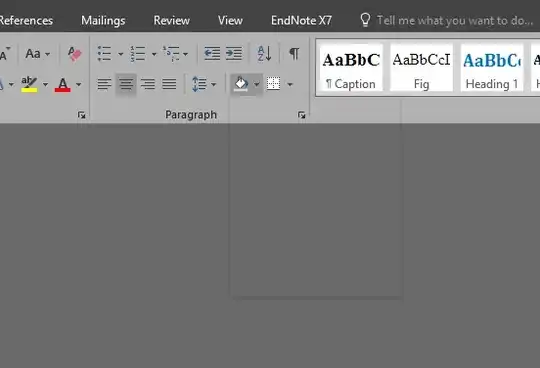Justify the paragraph text

(169, 84)
